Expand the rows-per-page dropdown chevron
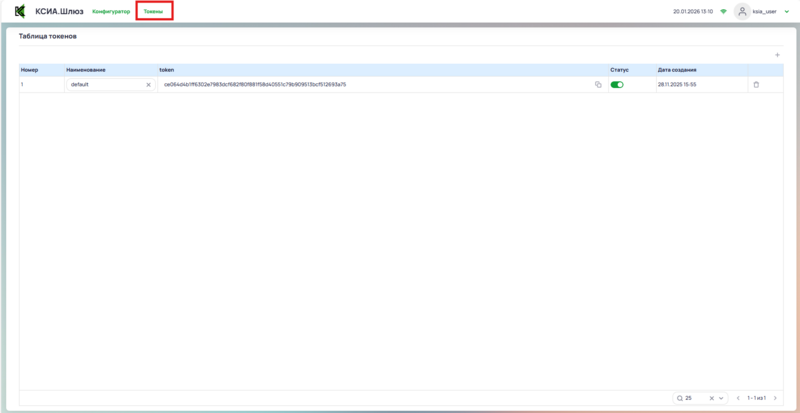Screen dimensions: 800x413 [x=721, y=398]
